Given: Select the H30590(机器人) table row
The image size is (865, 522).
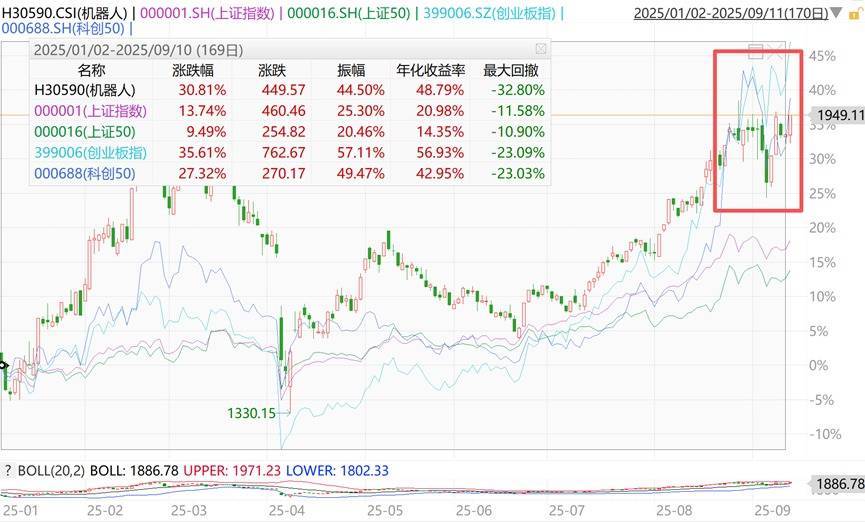Looking at the screenshot, I should [290, 90].
